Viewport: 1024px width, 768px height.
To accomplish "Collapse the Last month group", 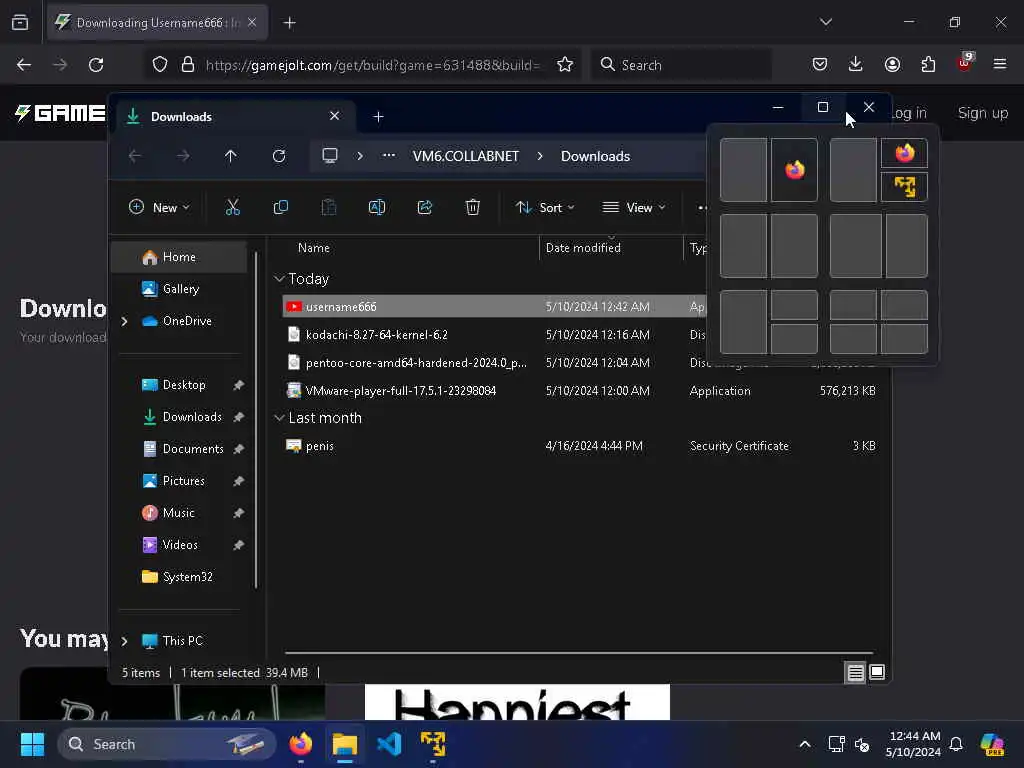I will click(280, 418).
